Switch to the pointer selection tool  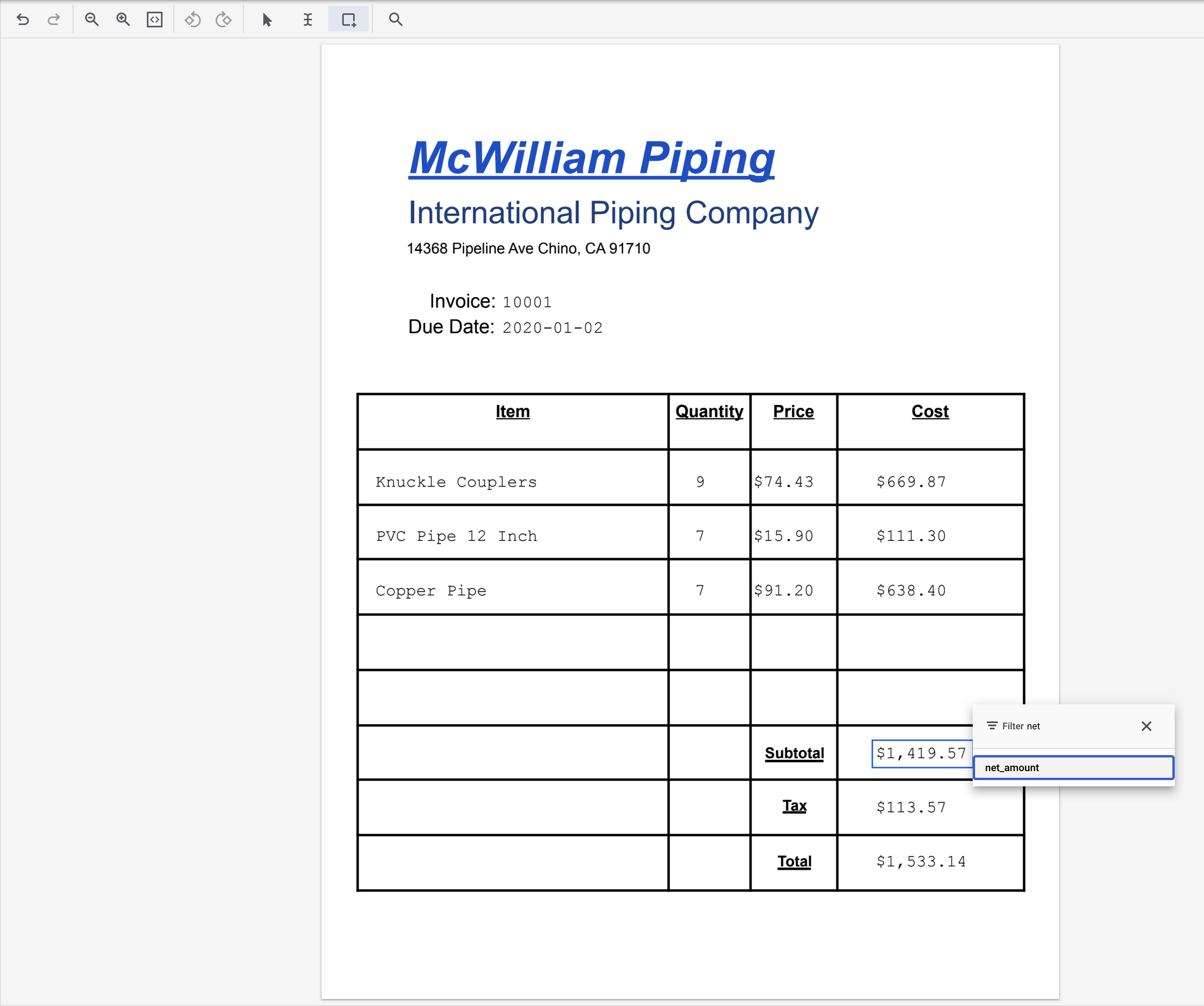tap(266, 19)
